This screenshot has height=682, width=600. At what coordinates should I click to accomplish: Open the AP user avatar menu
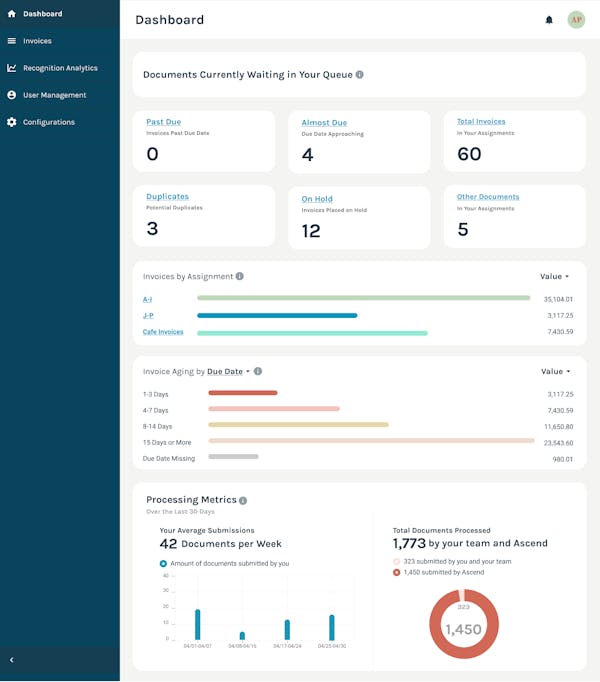(576, 20)
